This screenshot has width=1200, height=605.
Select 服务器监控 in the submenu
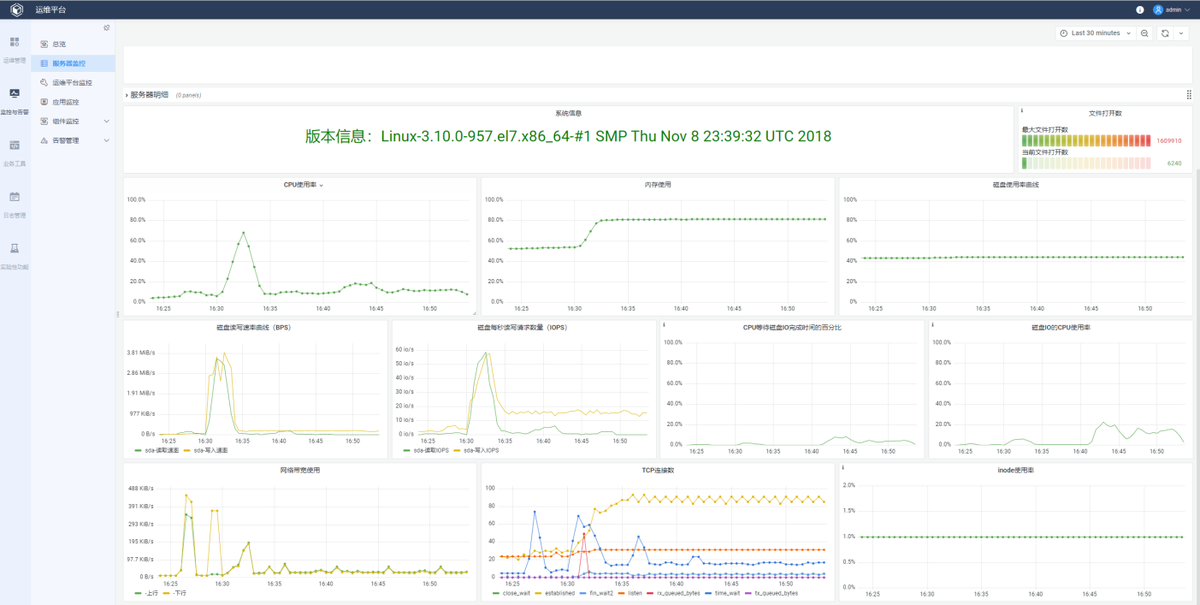pos(73,63)
